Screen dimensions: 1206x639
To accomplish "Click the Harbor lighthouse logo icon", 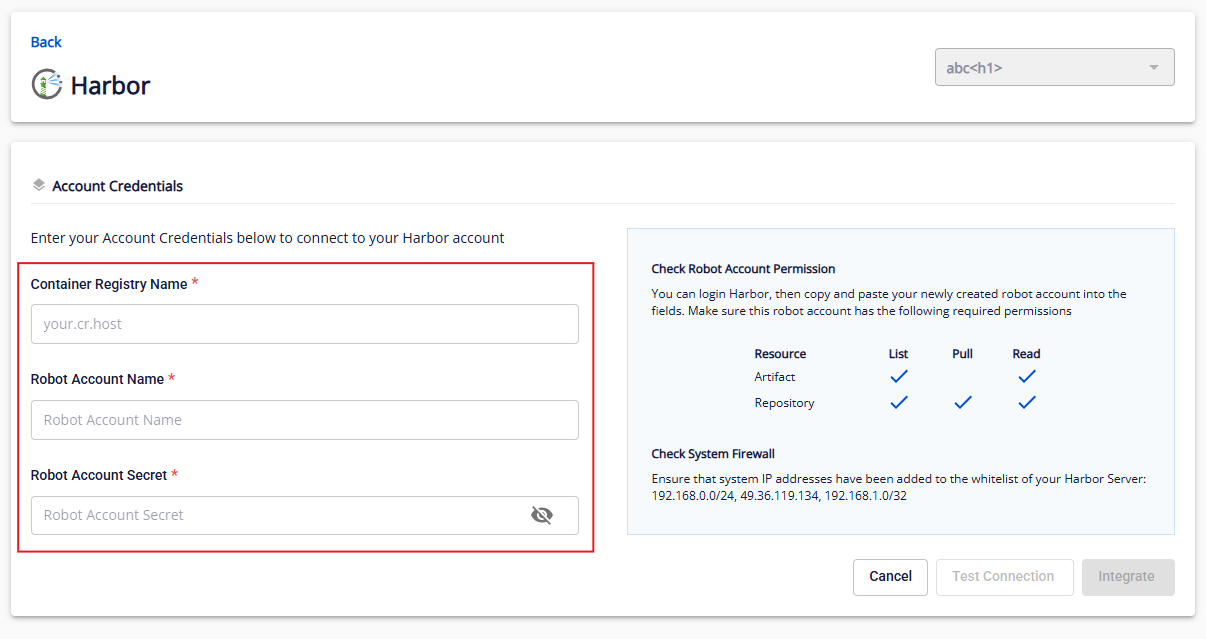I will [x=46, y=85].
